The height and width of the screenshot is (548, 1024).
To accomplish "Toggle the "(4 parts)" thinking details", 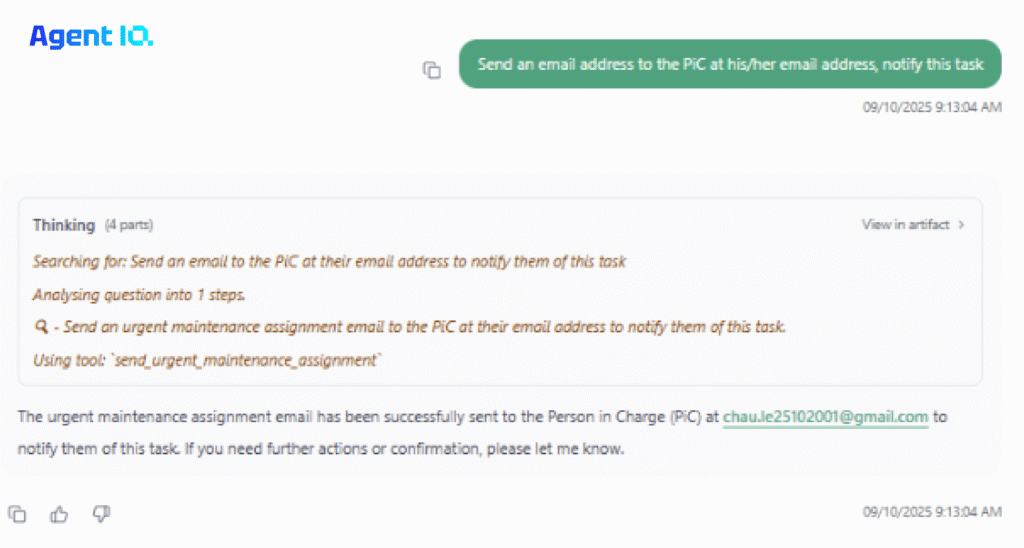I will pos(130,225).
